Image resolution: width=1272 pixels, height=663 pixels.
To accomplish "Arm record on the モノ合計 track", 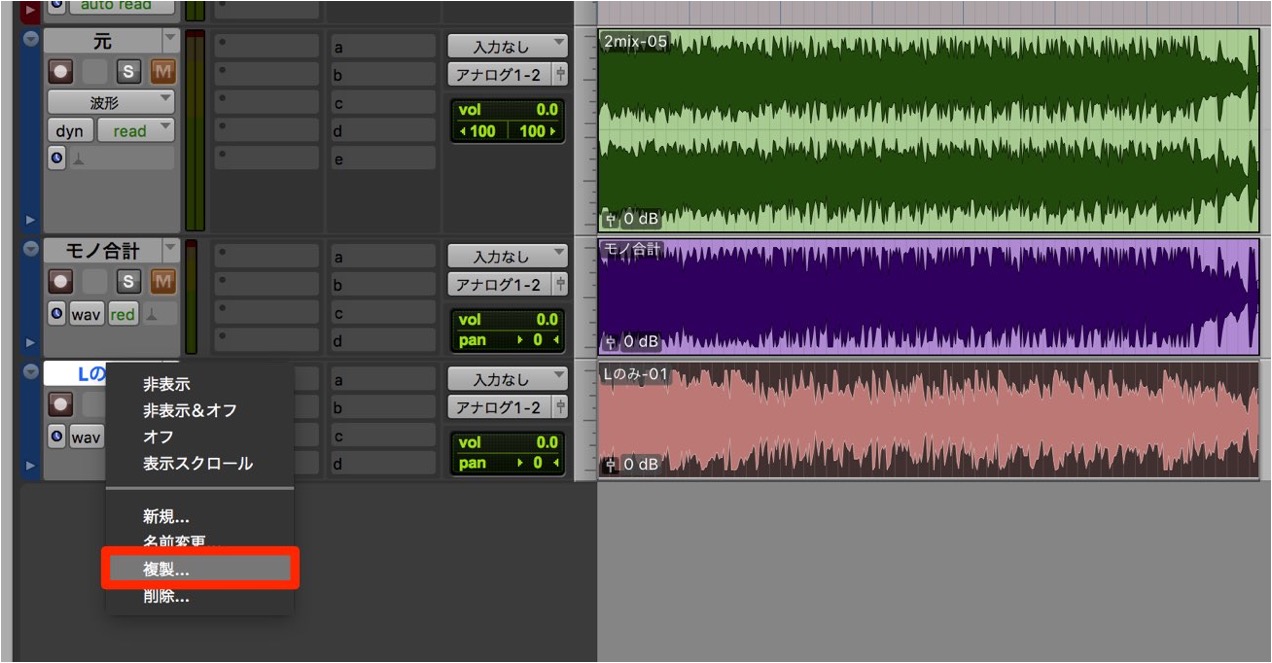I will 61,282.
